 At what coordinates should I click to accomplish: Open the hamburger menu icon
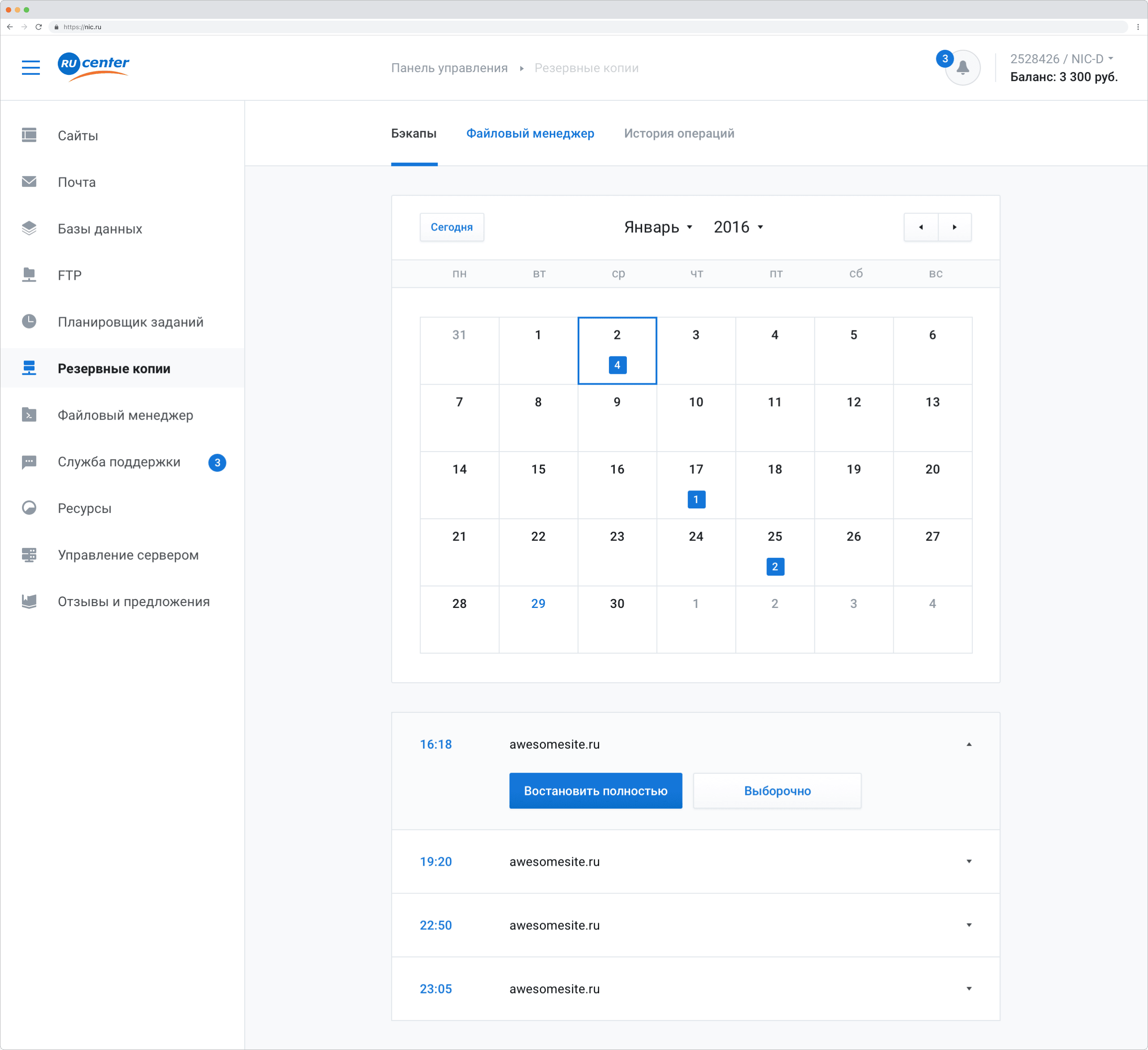(x=31, y=68)
